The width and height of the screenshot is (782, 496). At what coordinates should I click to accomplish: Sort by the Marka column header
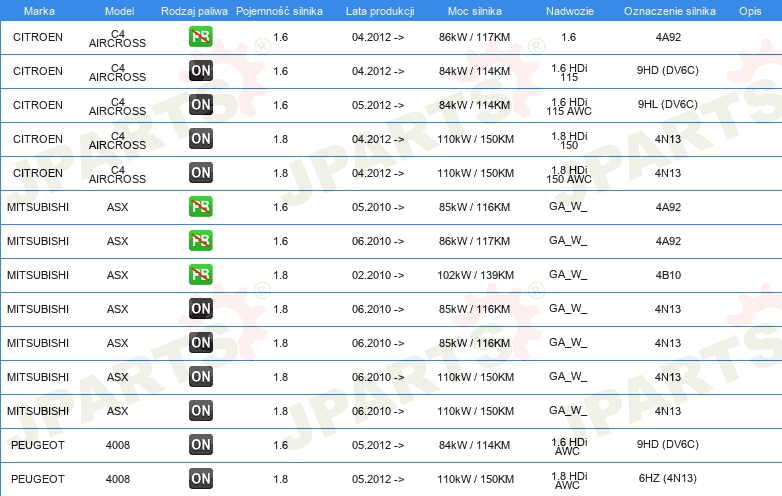[39, 11]
